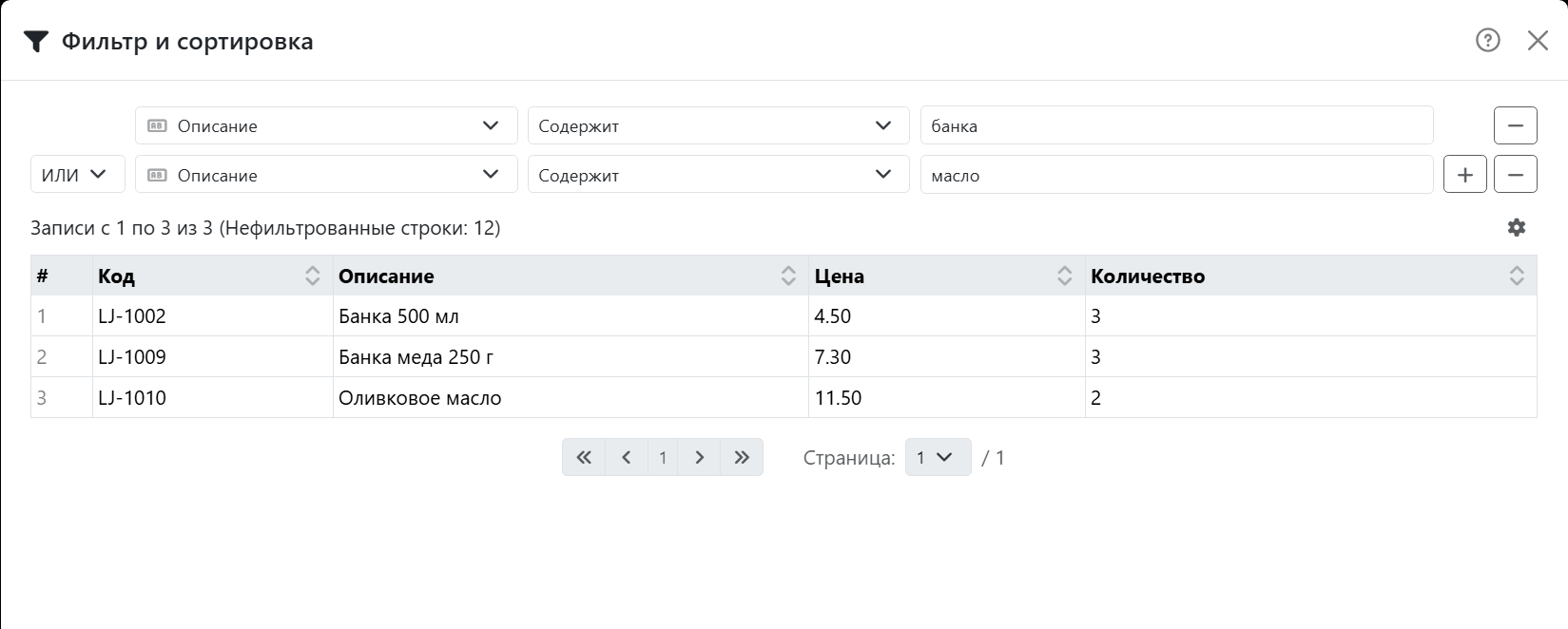
Task: Sort table by Количество column
Action: [1517, 276]
